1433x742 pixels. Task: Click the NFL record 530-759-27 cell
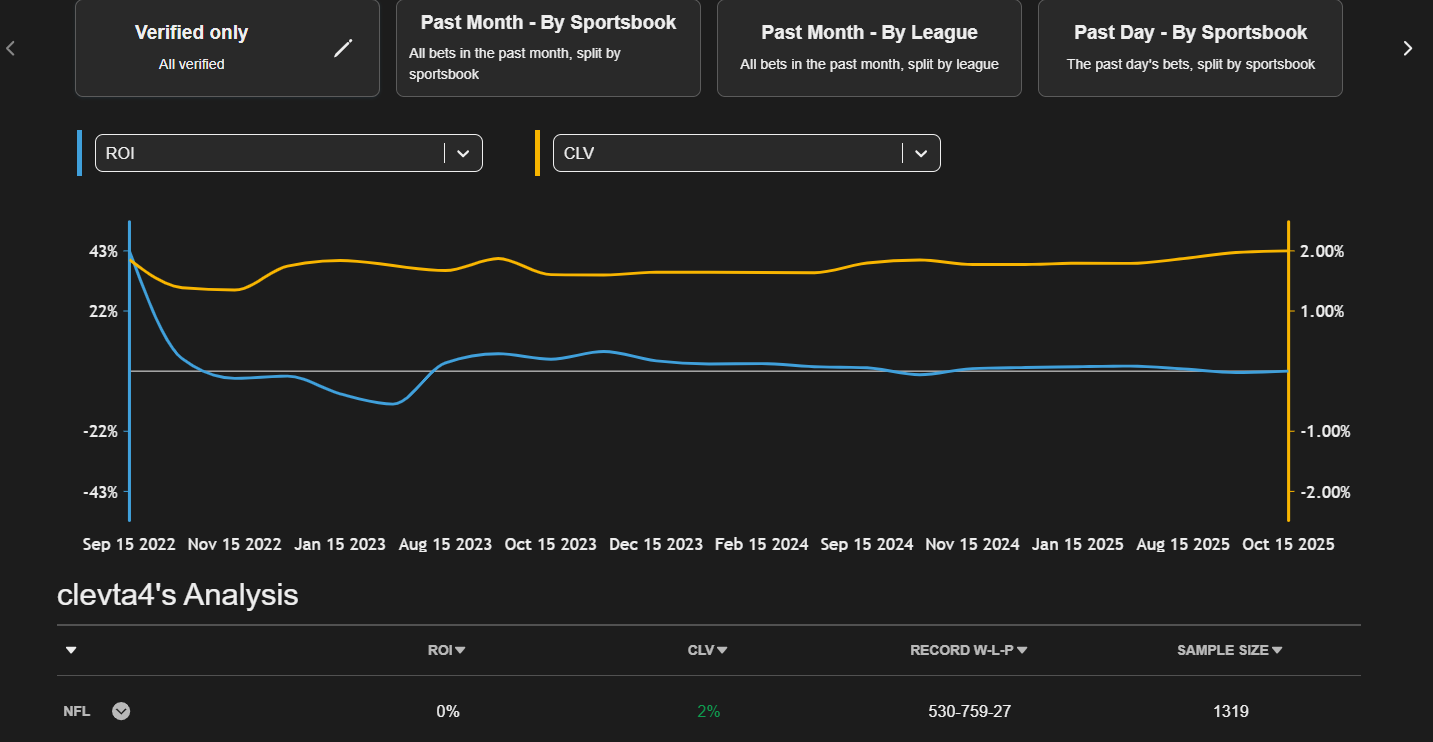969,711
